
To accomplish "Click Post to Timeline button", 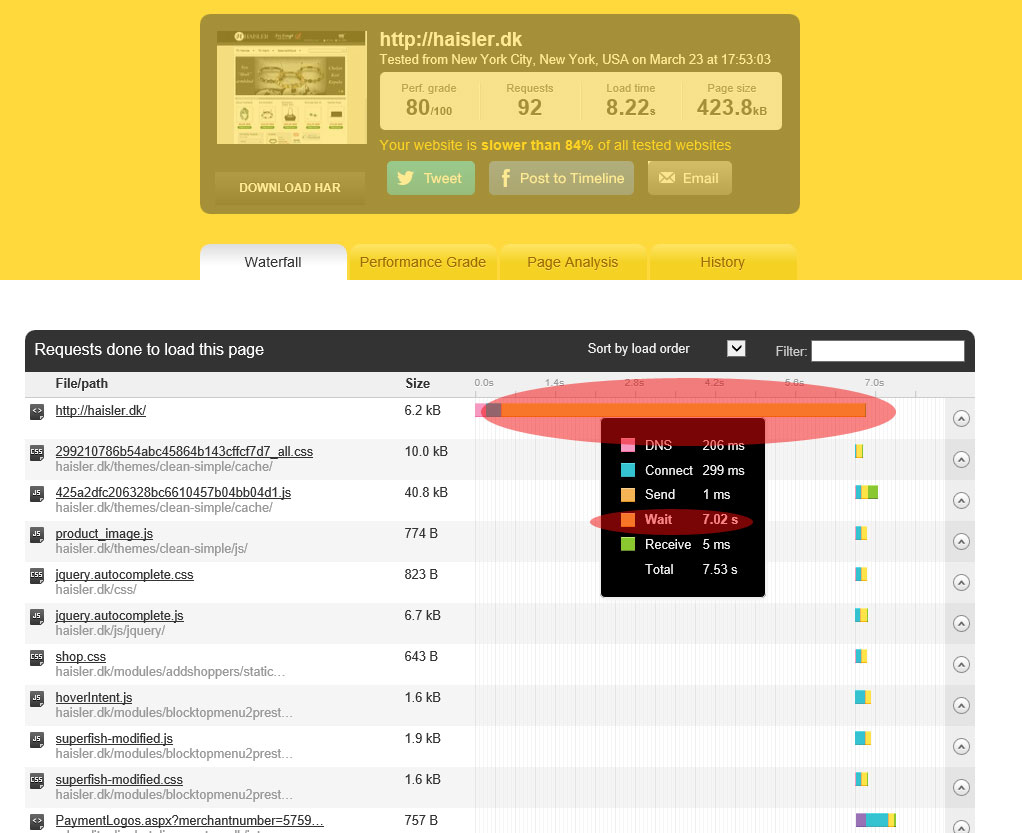I will 561,178.
